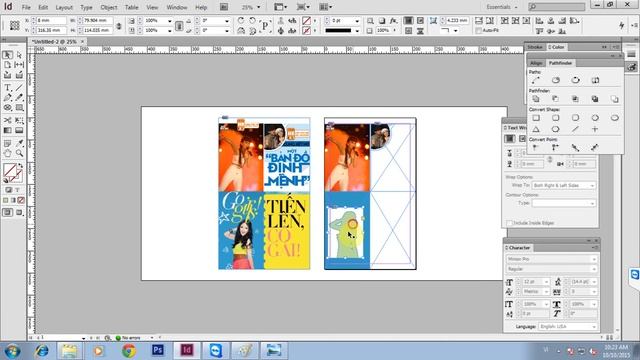Click Pathfinder Minus Back icon
This screenshot has height=360, width=640.
(x=614, y=99)
